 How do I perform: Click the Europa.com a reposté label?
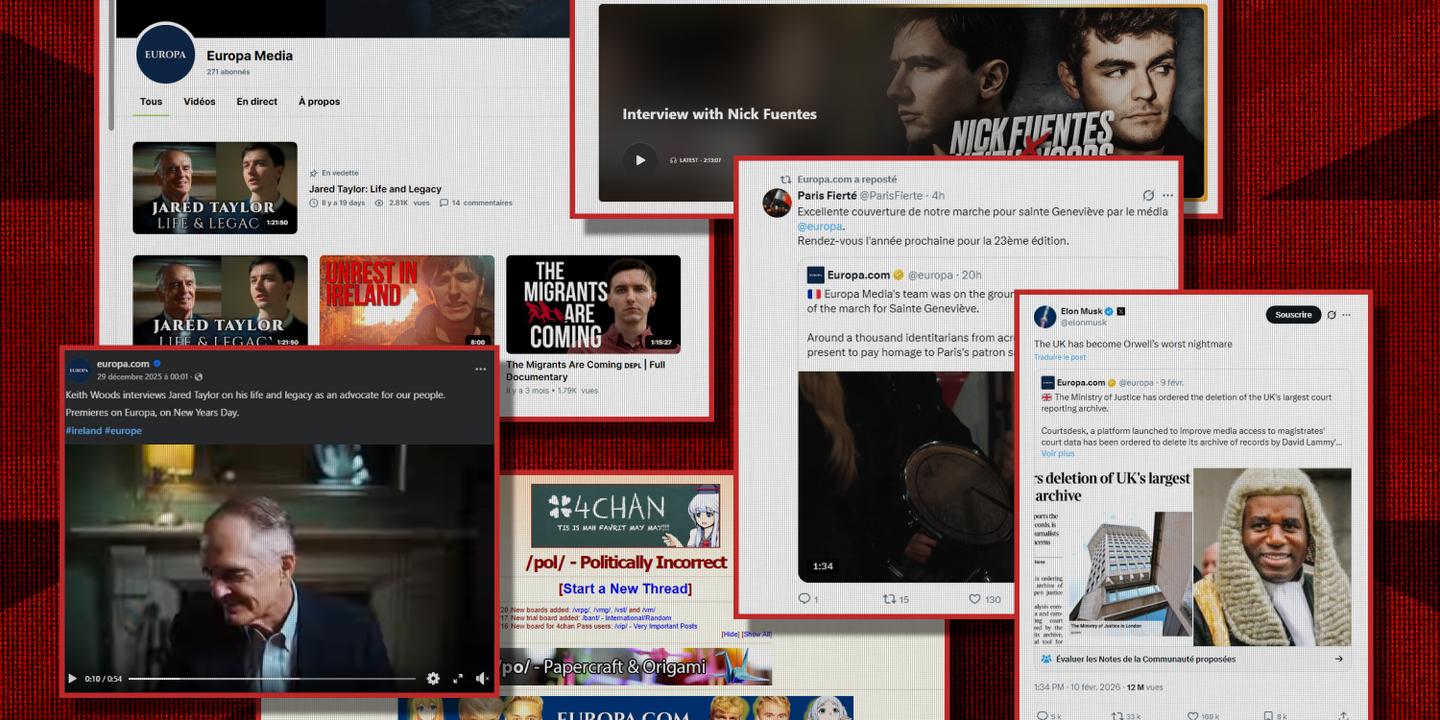847,180
